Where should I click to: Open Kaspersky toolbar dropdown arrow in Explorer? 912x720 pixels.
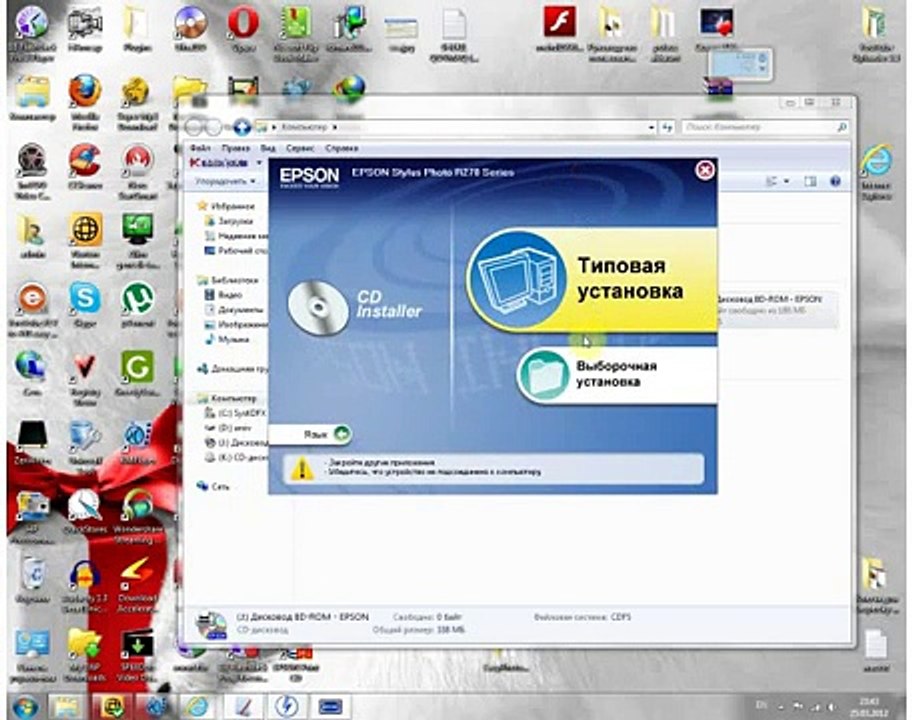[259, 163]
